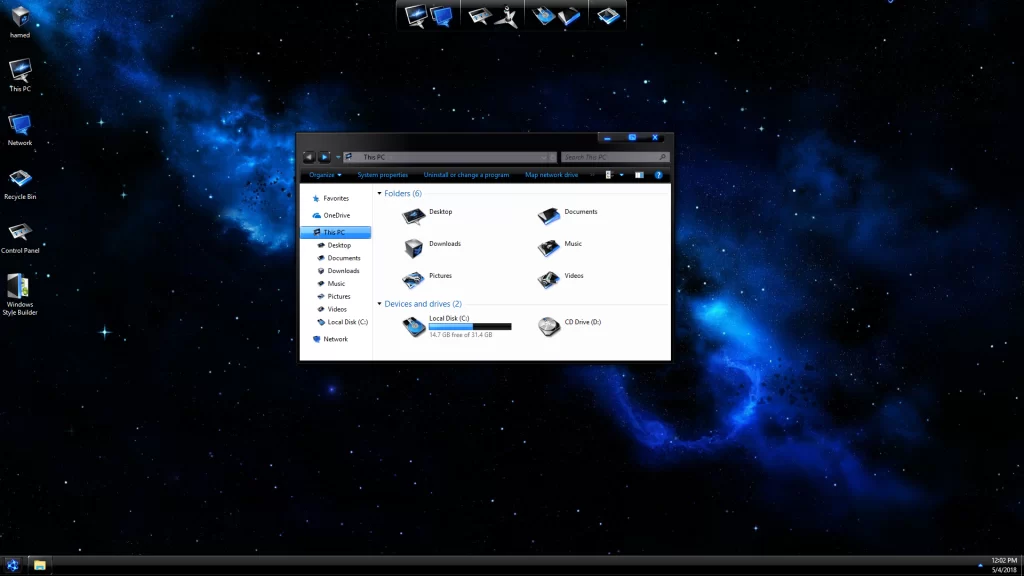The width and height of the screenshot is (1024, 576).
Task: Open the Downloads folder icon in main pane
Action: [x=414, y=248]
